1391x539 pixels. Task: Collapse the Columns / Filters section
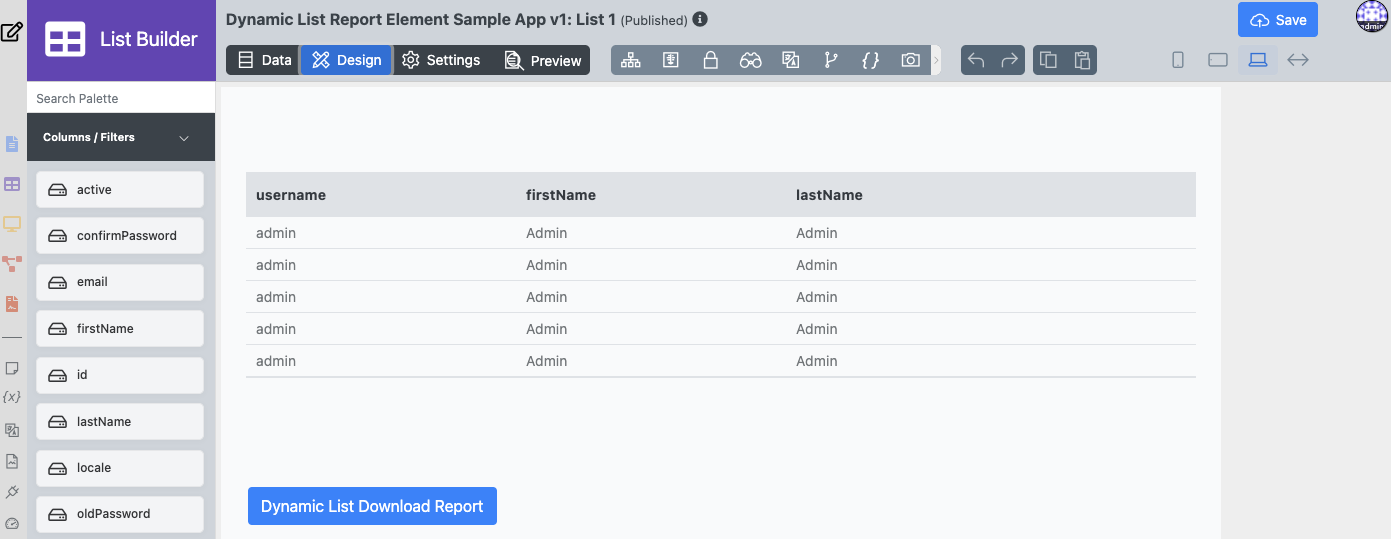point(184,138)
